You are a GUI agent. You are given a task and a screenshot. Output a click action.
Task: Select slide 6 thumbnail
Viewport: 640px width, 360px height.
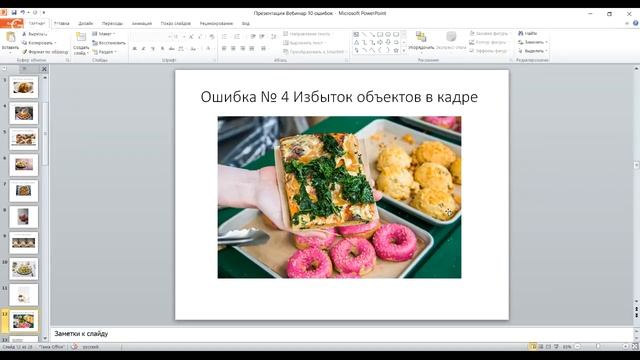pos(24,165)
